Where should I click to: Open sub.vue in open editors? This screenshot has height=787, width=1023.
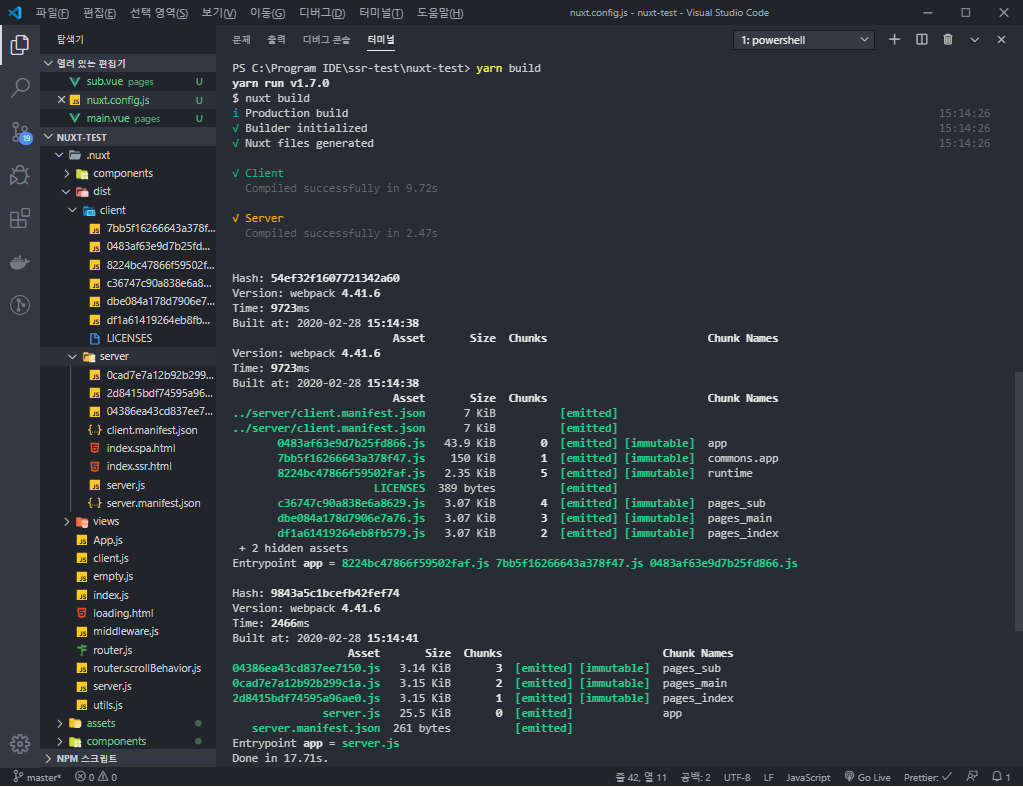coord(128,82)
